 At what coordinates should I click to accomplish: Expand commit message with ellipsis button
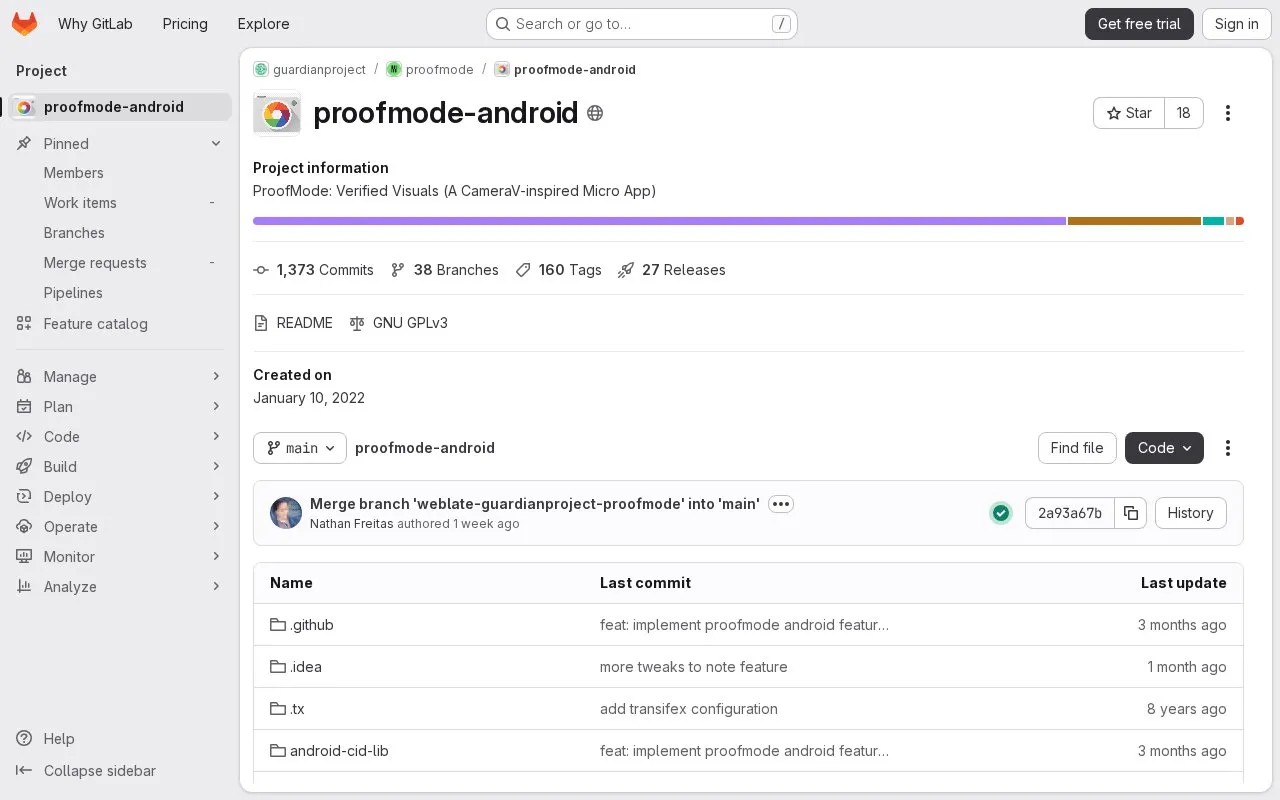click(781, 504)
